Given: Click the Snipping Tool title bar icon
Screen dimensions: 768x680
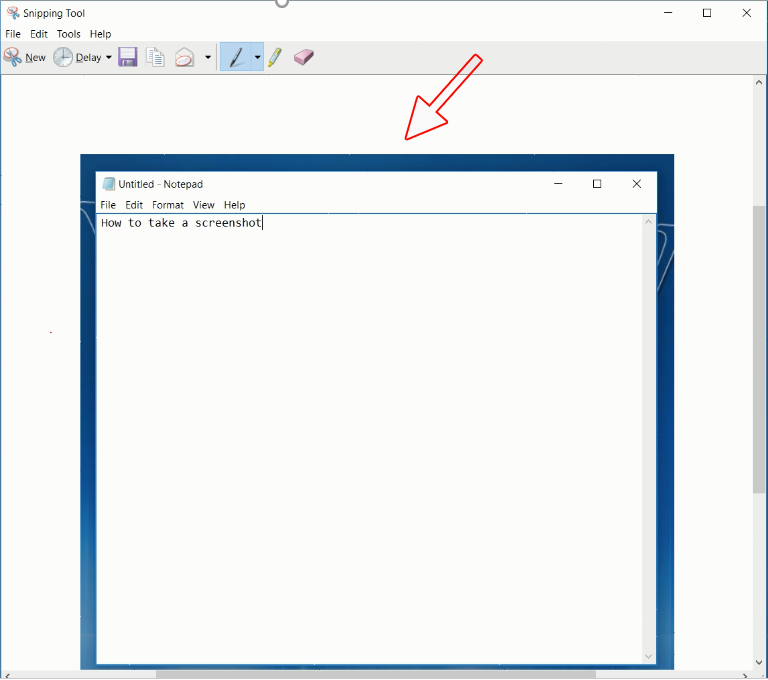Looking at the screenshot, I should 13,13.
